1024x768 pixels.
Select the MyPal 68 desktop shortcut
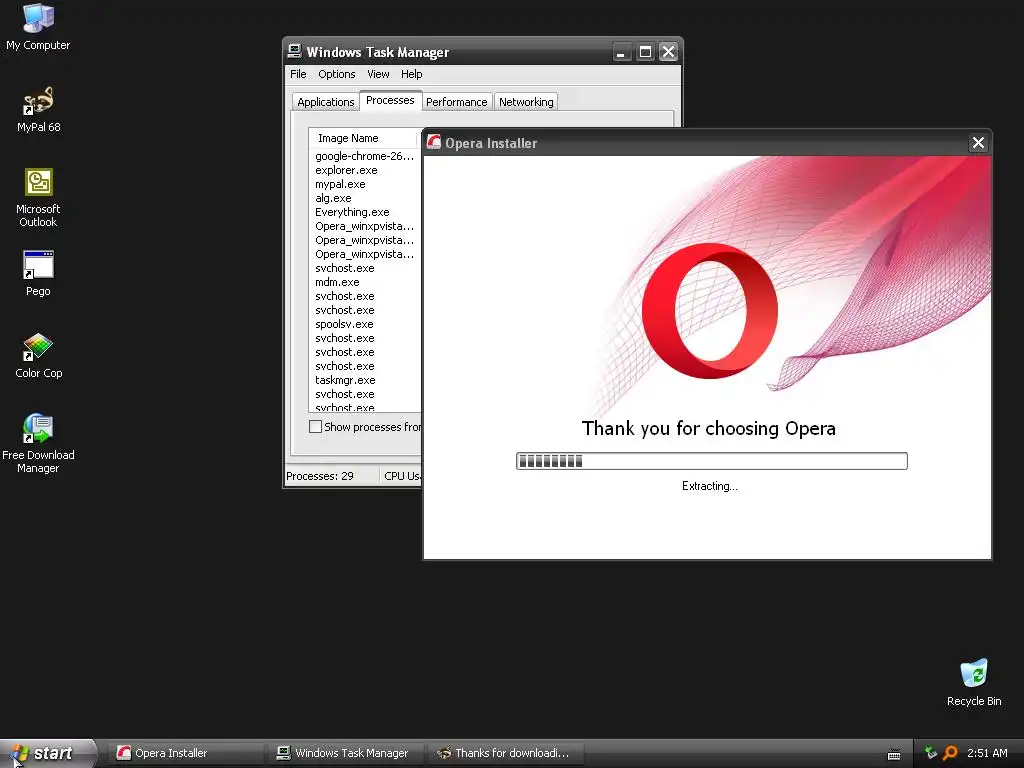38,110
